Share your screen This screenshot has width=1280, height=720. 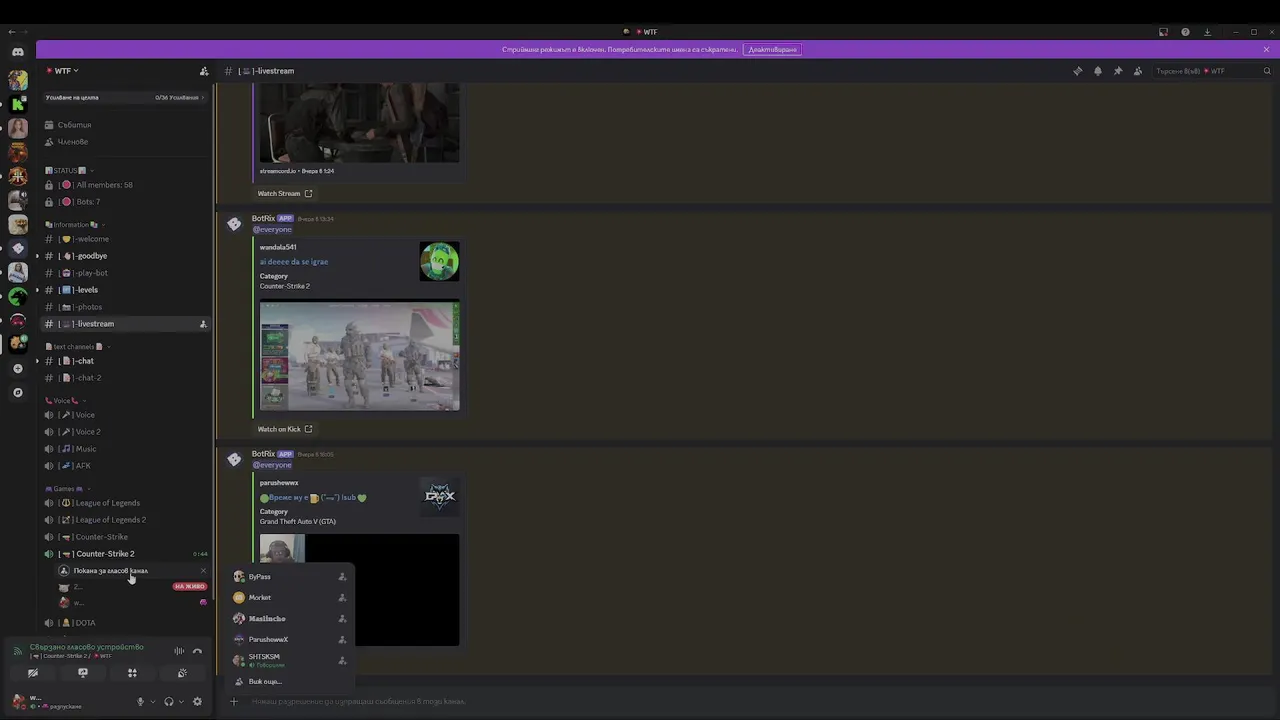point(83,673)
